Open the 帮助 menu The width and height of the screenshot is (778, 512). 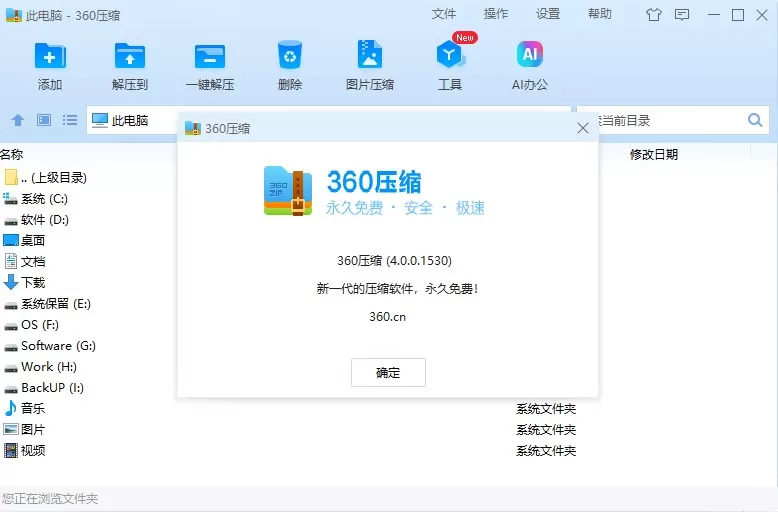coord(600,14)
